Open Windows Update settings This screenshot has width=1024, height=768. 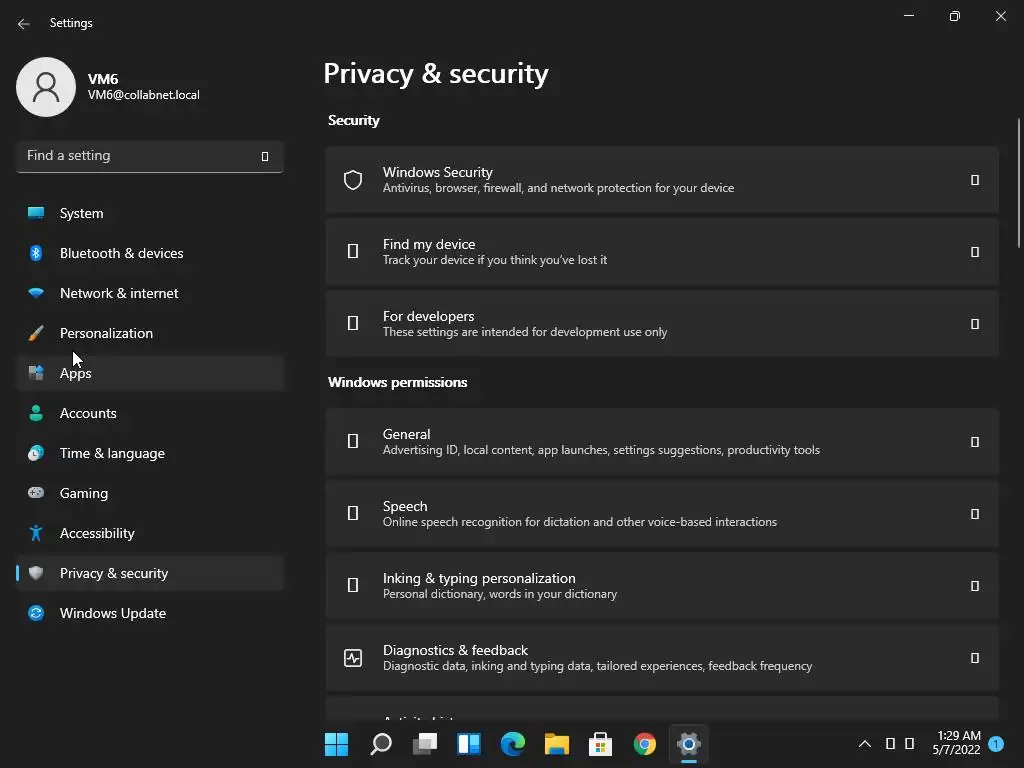150,613
